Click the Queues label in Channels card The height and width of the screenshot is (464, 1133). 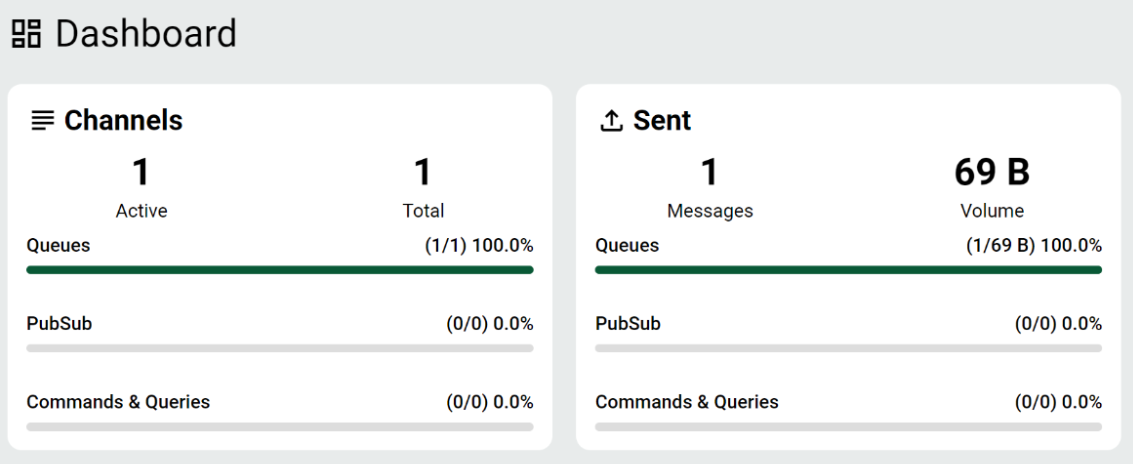pyautogui.click(x=58, y=246)
